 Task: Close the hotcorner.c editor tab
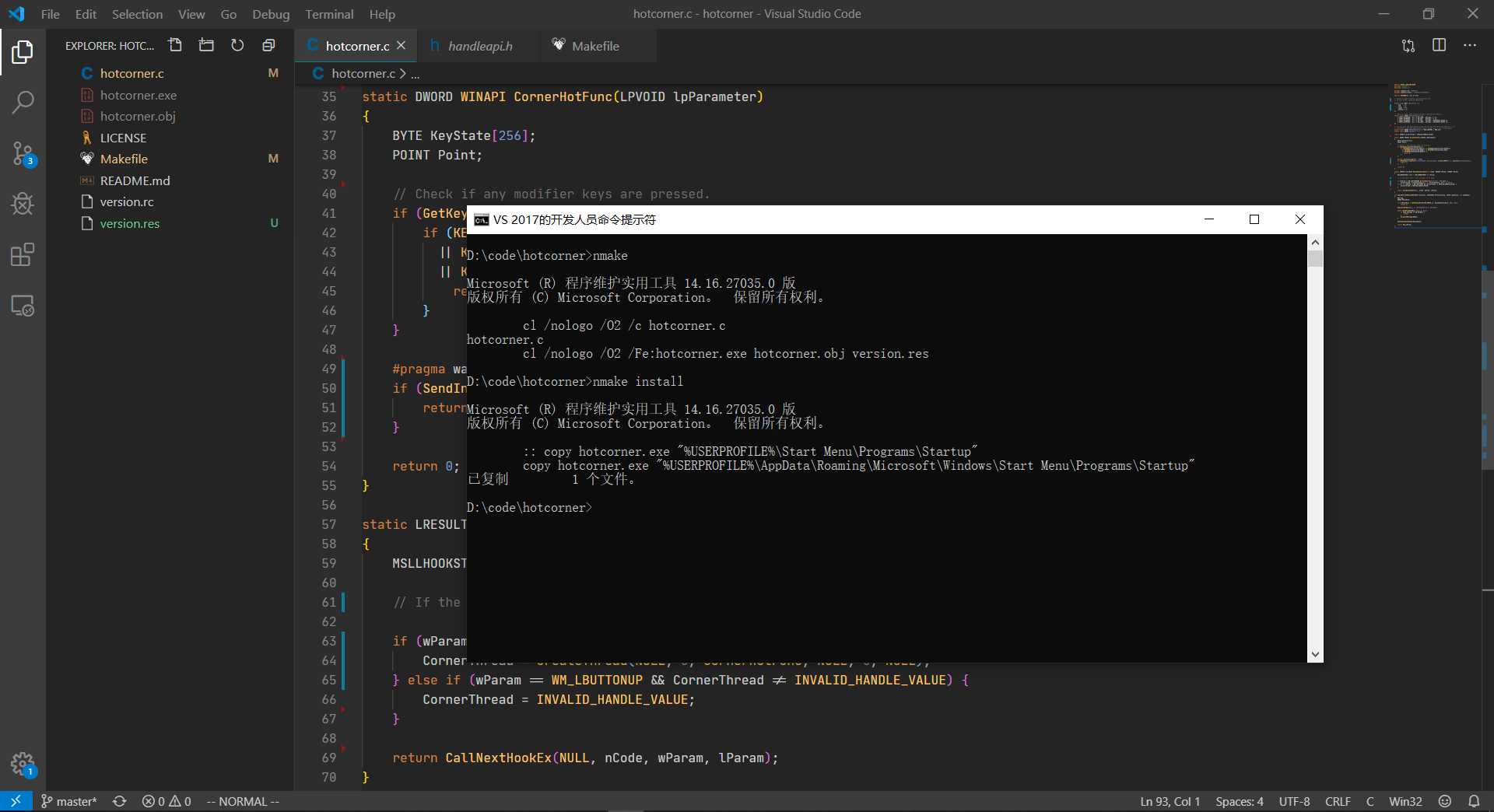402,46
